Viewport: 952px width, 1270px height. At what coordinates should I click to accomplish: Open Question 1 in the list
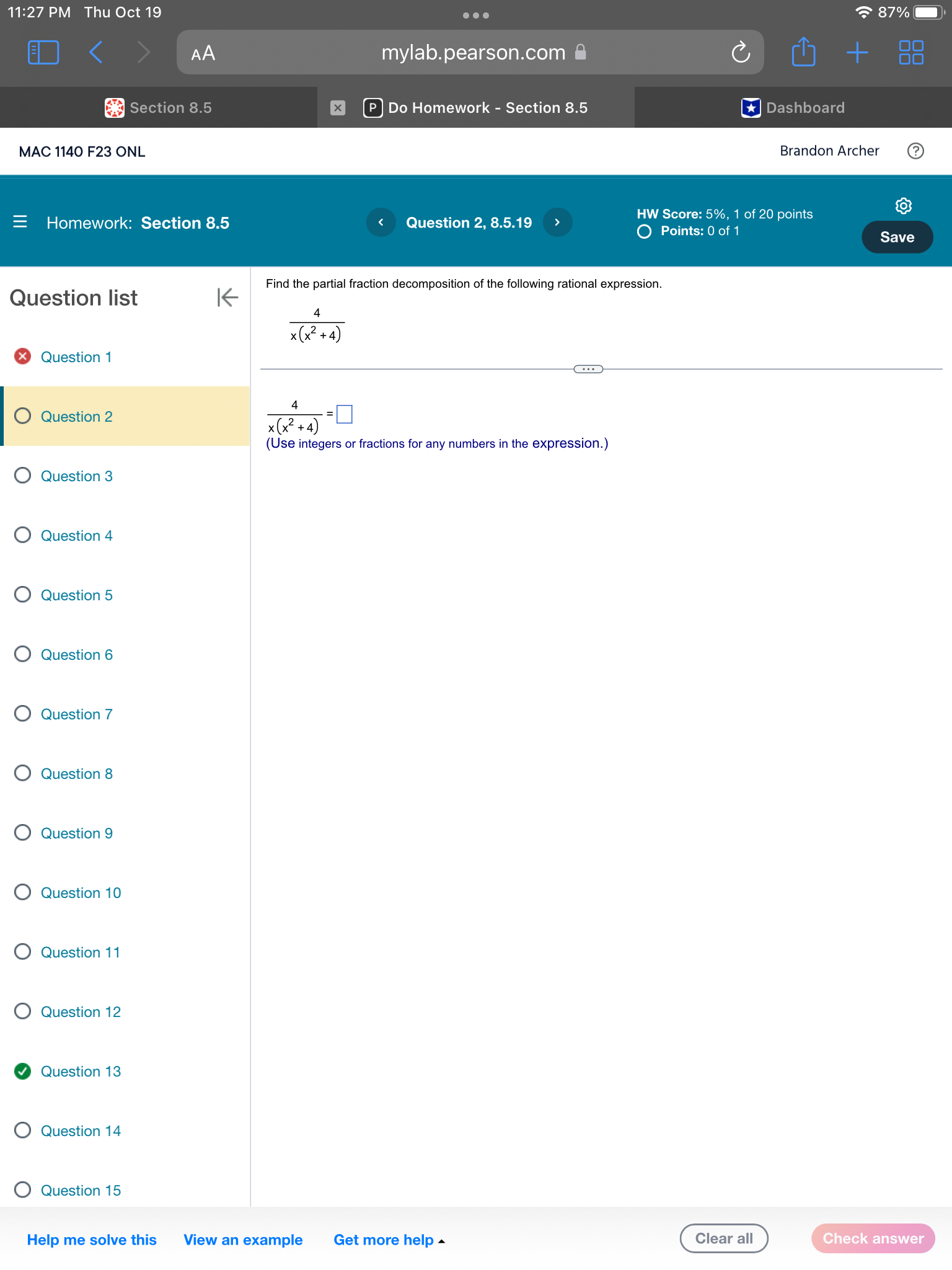point(76,357)
